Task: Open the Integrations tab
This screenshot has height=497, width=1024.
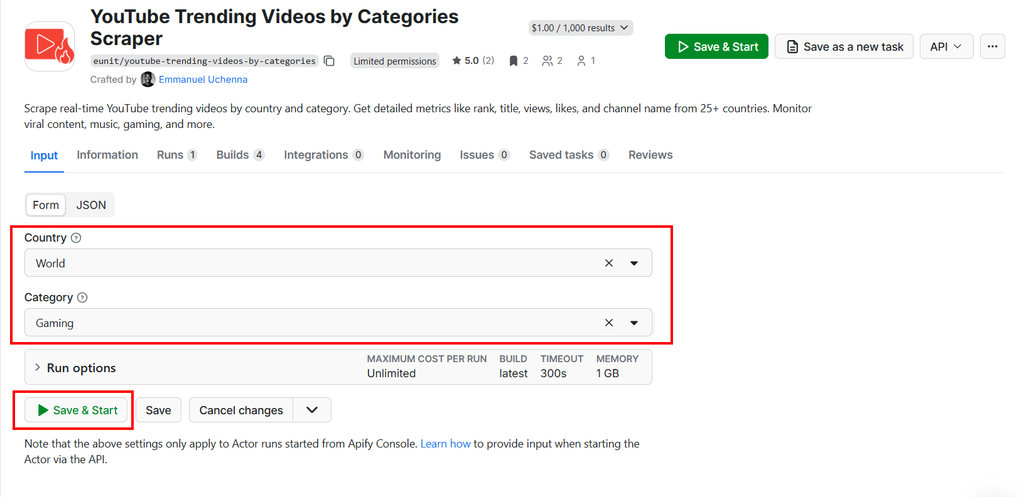Action: [324, 155]
